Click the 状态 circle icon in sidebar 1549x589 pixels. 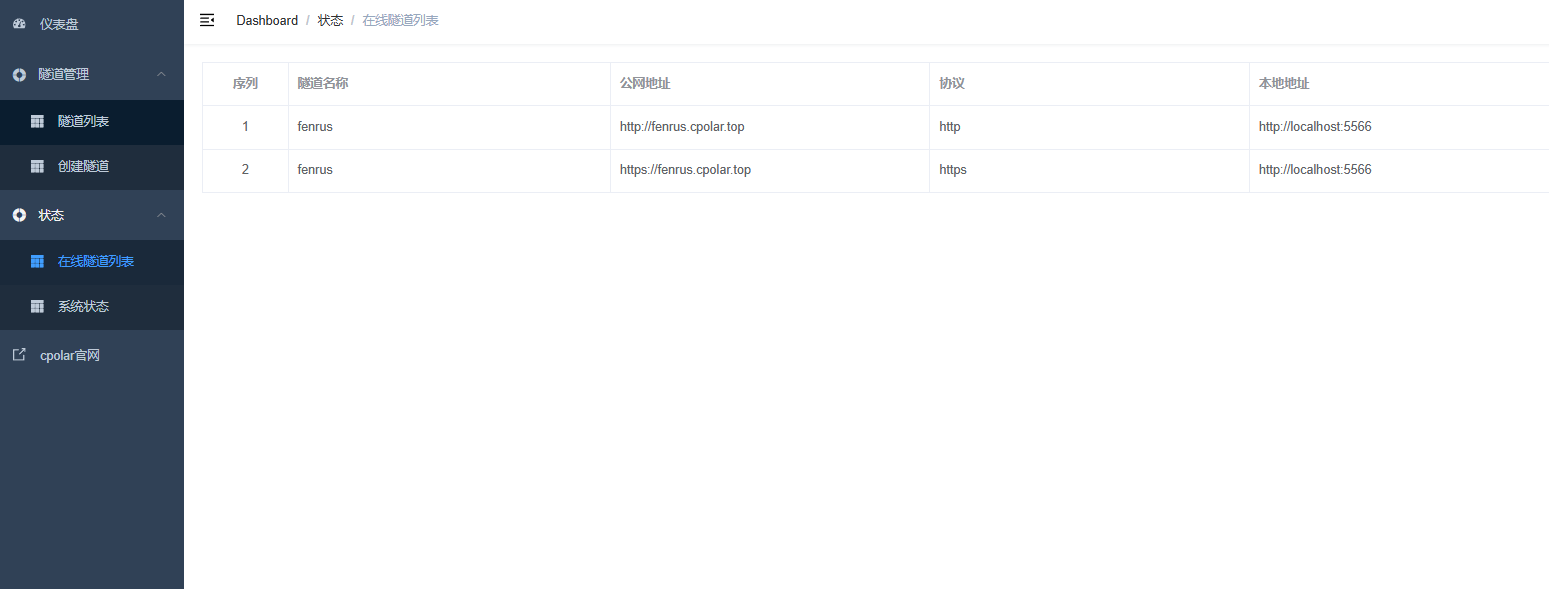pos(19,216)
